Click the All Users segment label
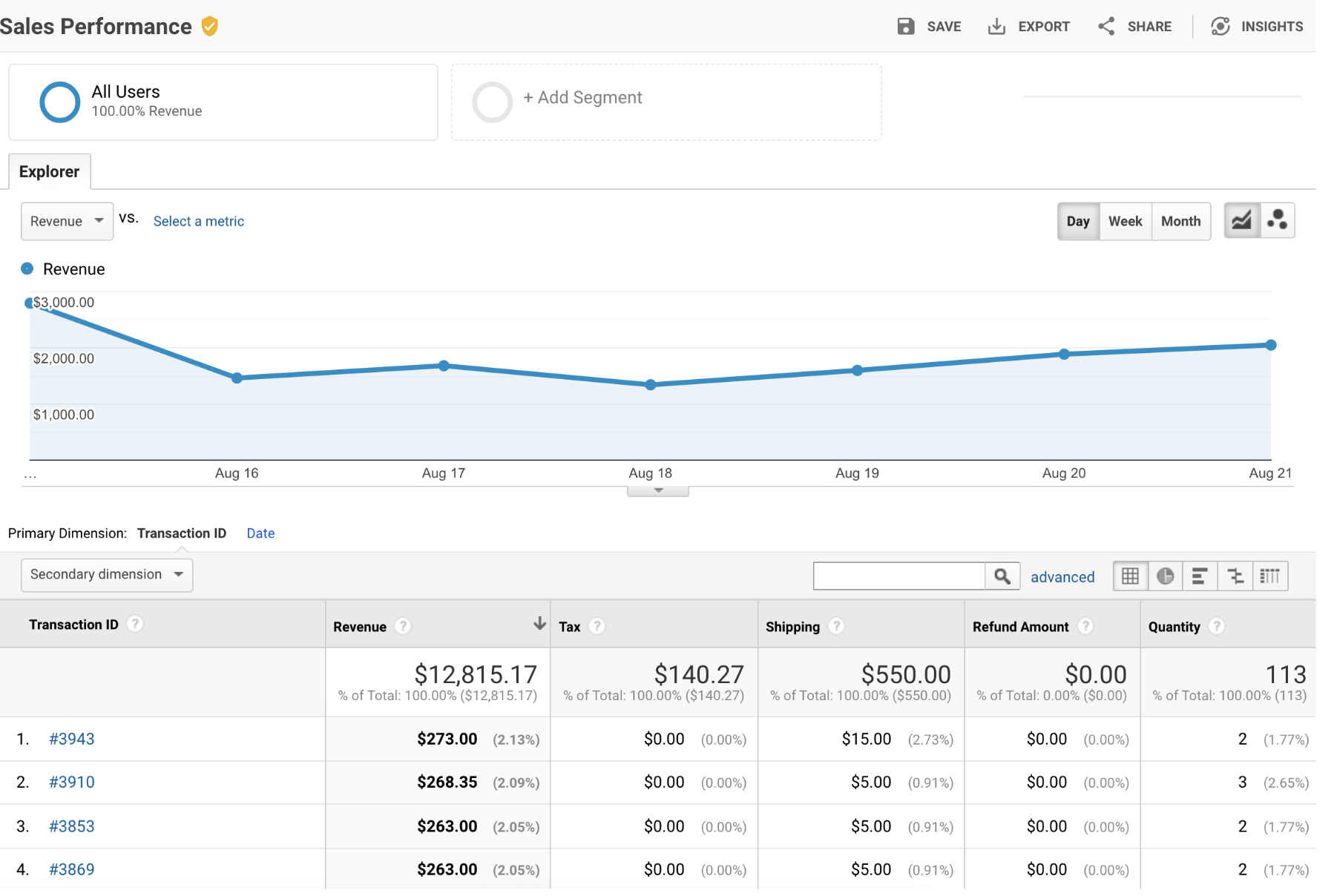 click(125, 91)
